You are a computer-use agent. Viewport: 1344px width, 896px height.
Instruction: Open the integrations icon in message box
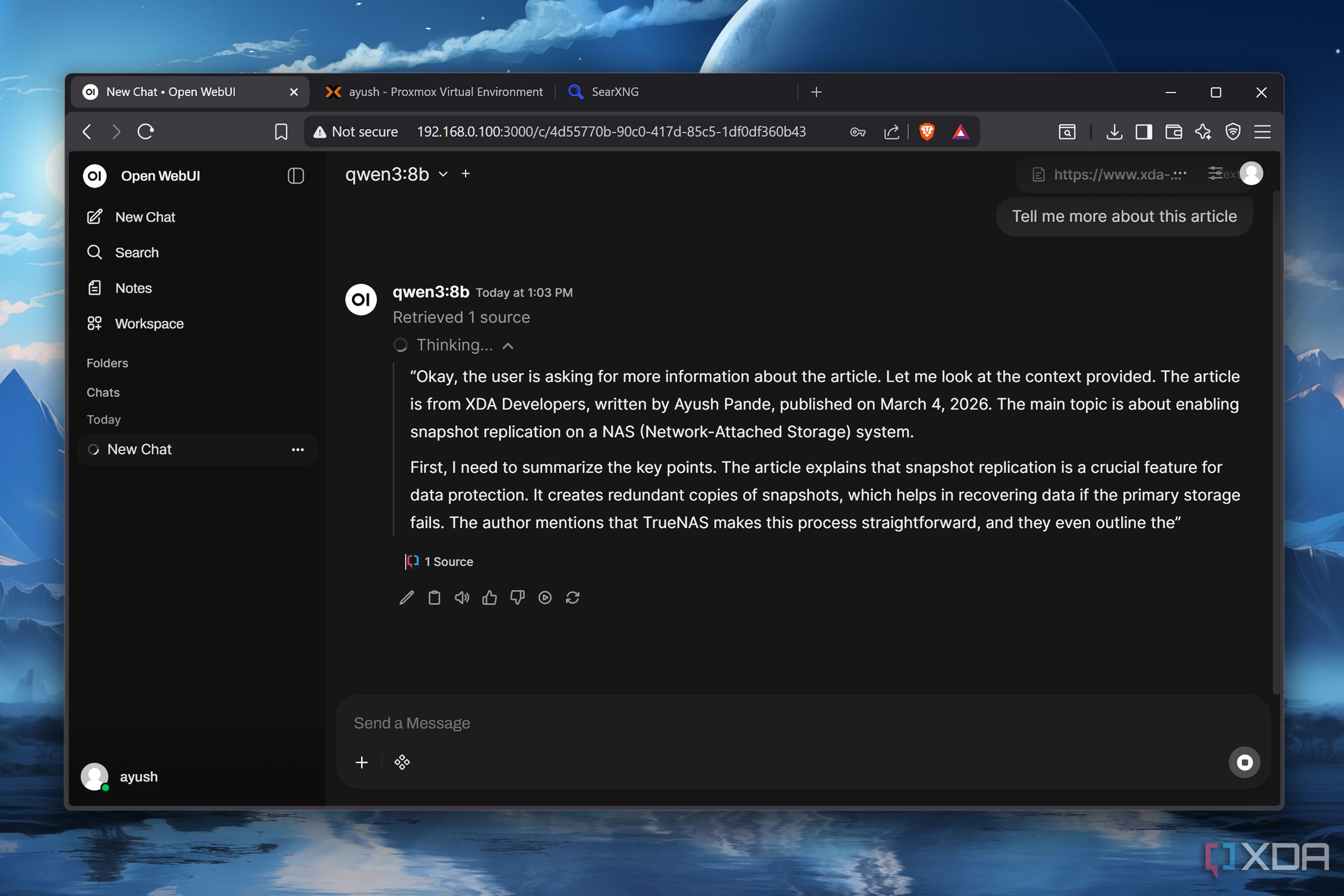[402, 762]
